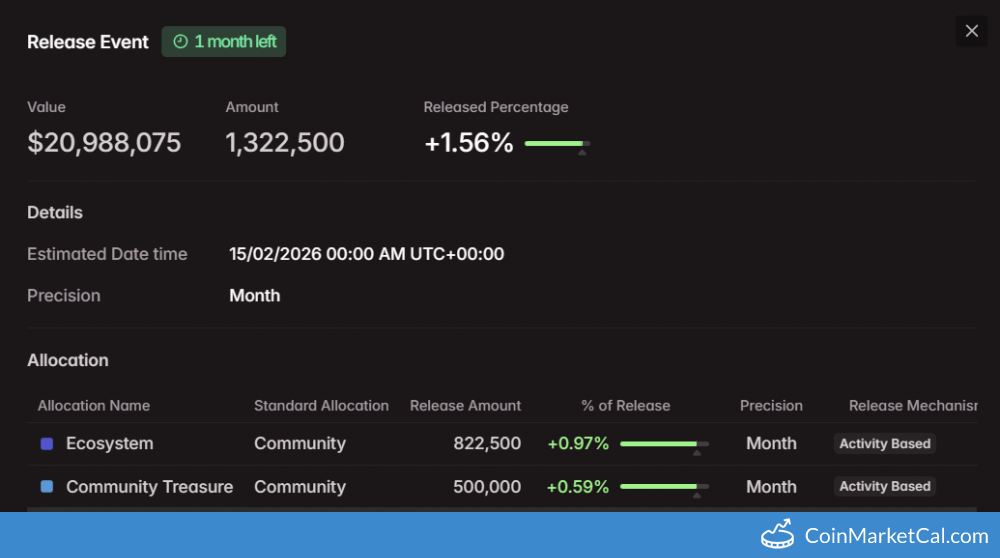The height and width of the screenshot is (558, 1000).
Task: Click the Activity Based tag for Ecosystem
Action: click(x=884, y=444)
